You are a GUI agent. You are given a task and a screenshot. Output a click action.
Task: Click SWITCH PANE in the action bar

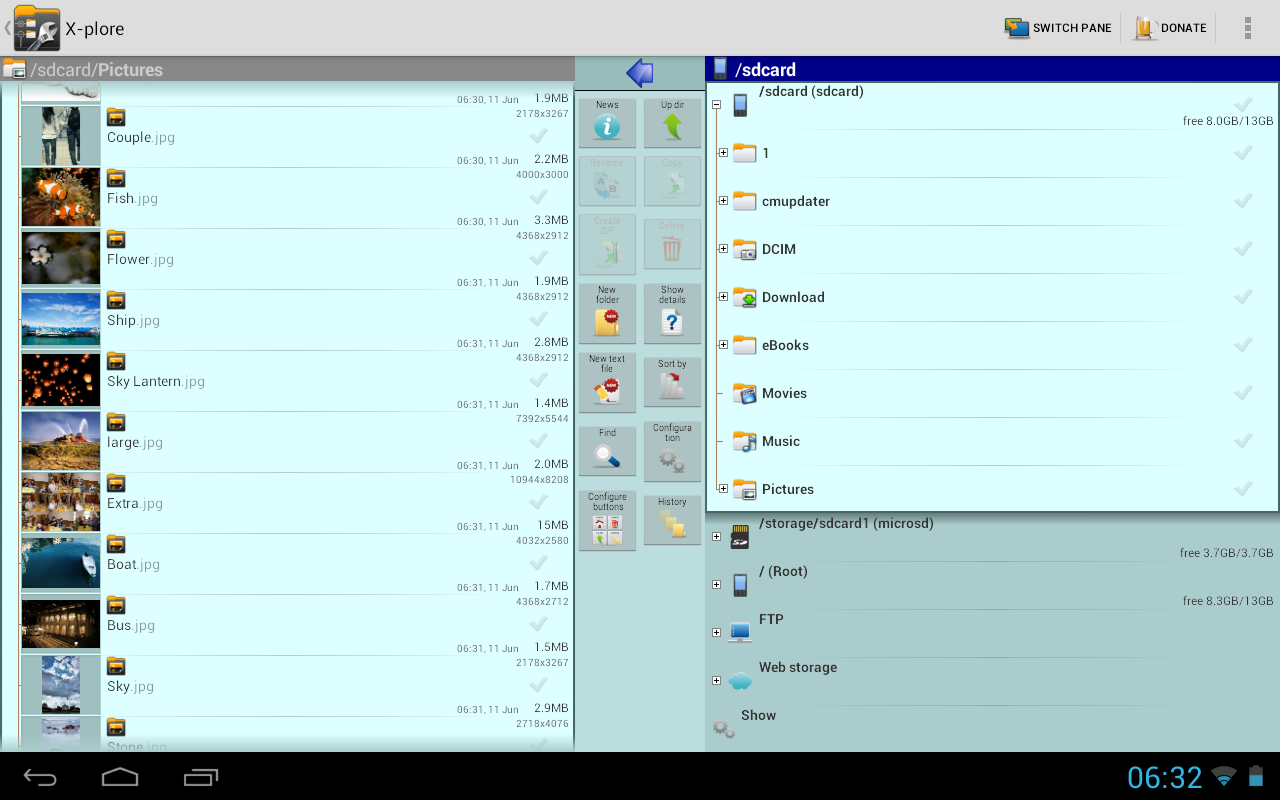(1057, 27)
